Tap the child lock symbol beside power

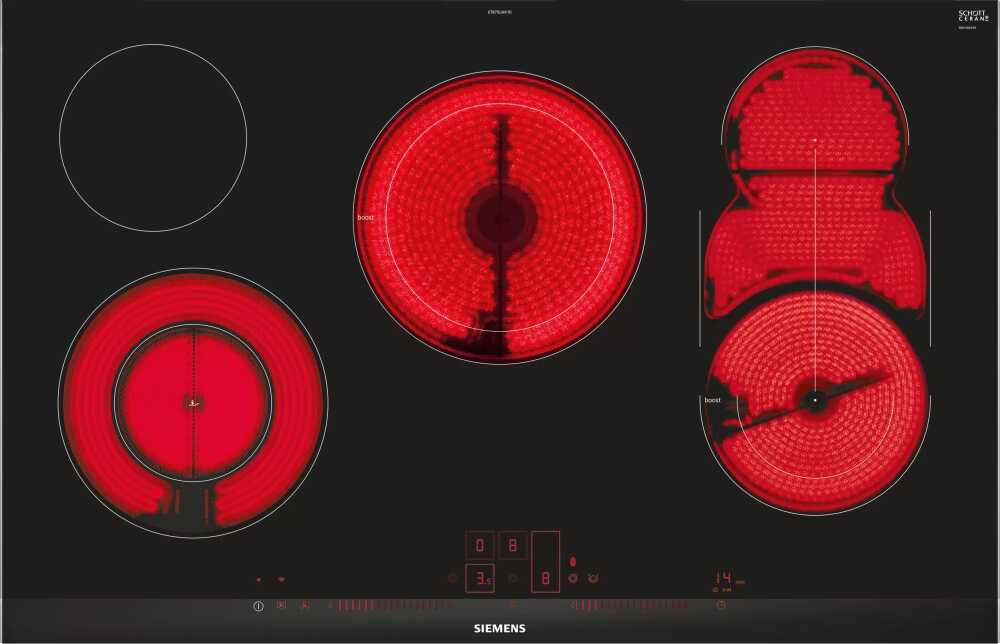pos(281,605)
